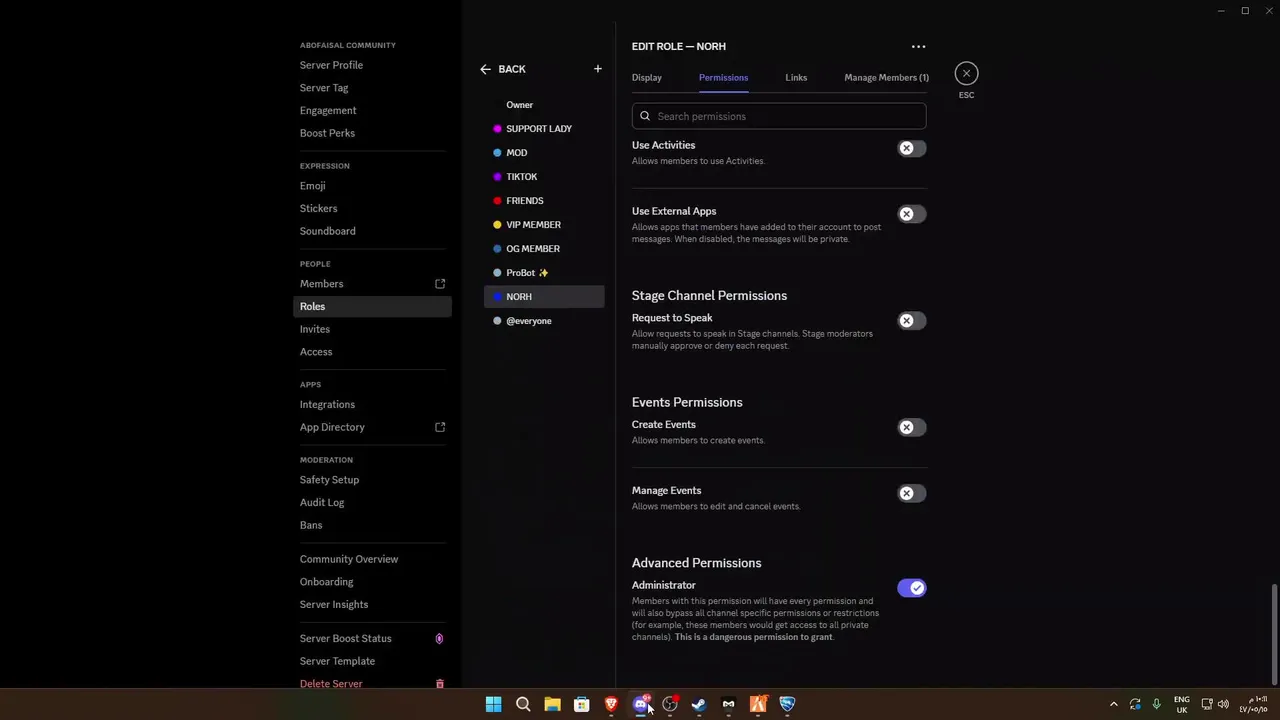Click external link icon beside Members
Viewport: 1280px width, 720px height.
pos(440,284)
